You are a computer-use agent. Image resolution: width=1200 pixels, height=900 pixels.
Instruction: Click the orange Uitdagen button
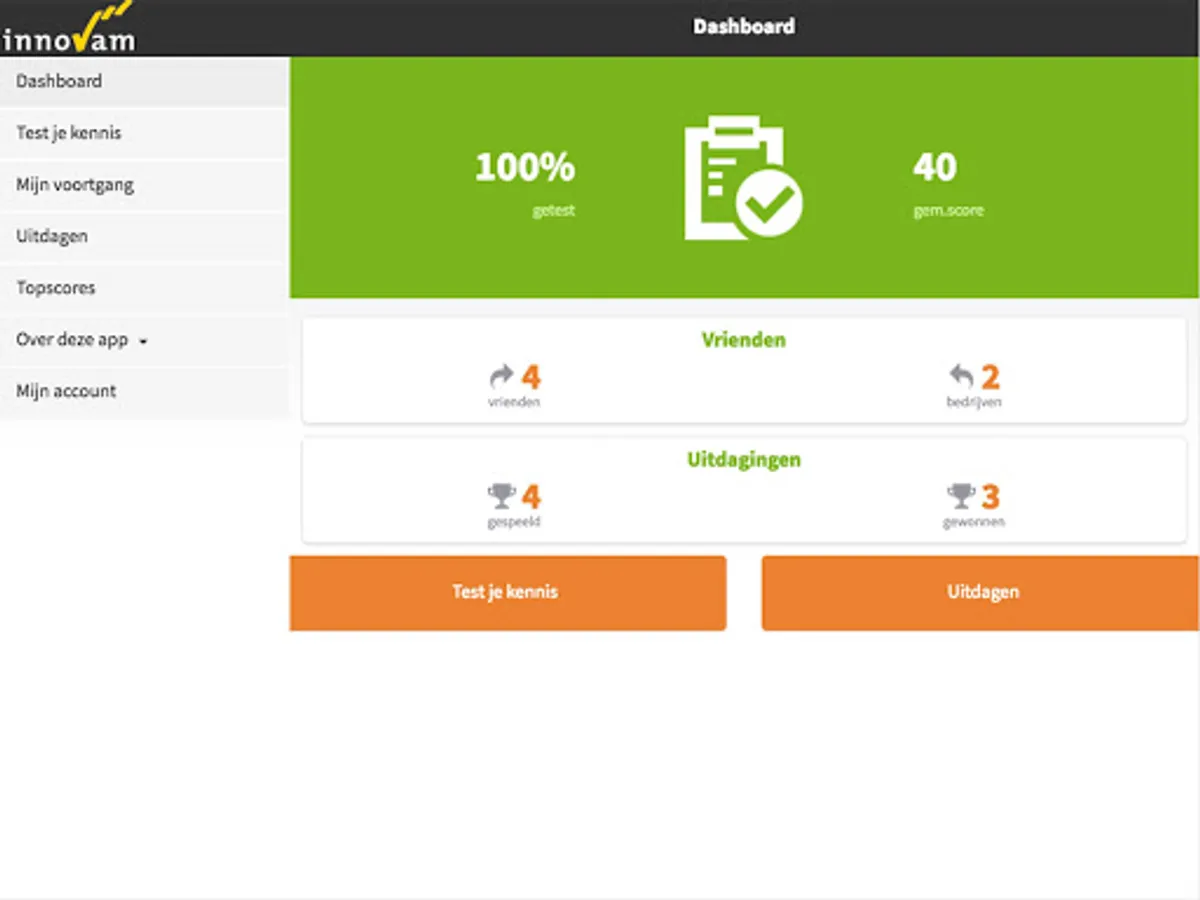(981, 592)
